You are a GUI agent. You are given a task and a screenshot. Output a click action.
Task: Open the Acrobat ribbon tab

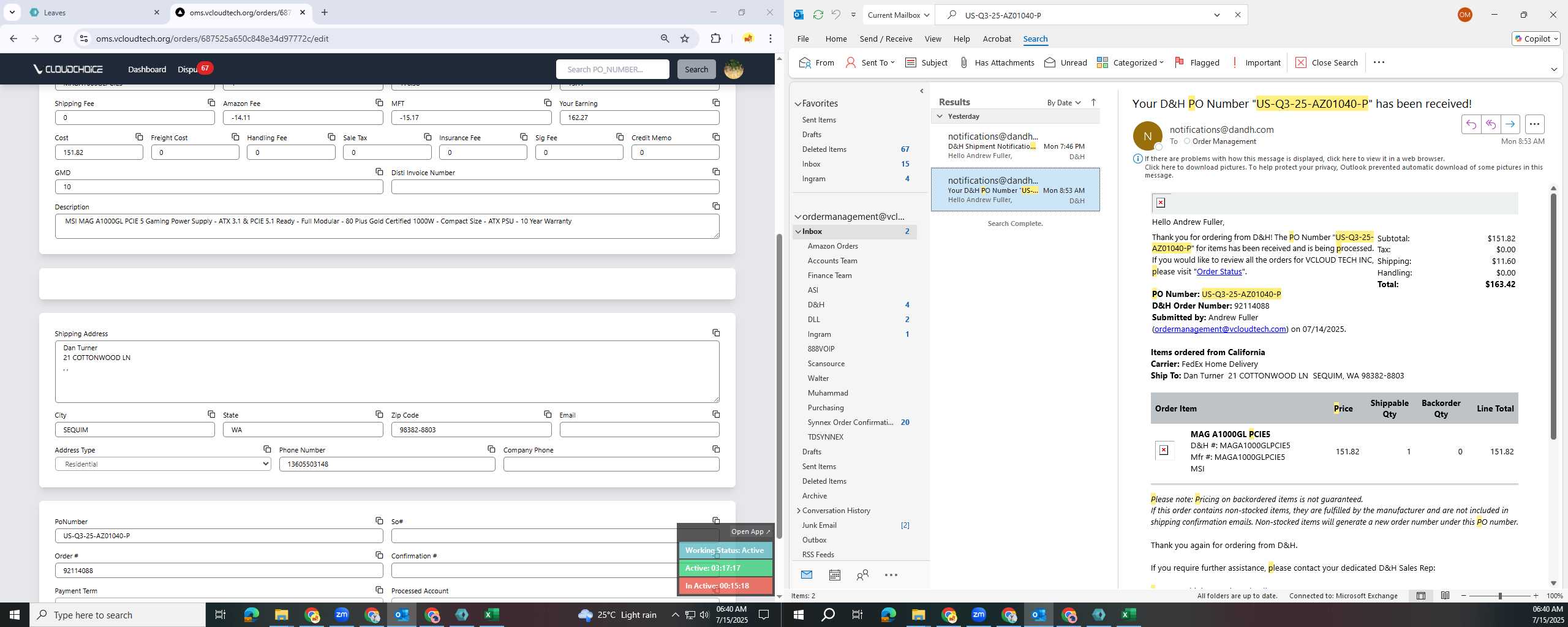(x=997, y=39)
